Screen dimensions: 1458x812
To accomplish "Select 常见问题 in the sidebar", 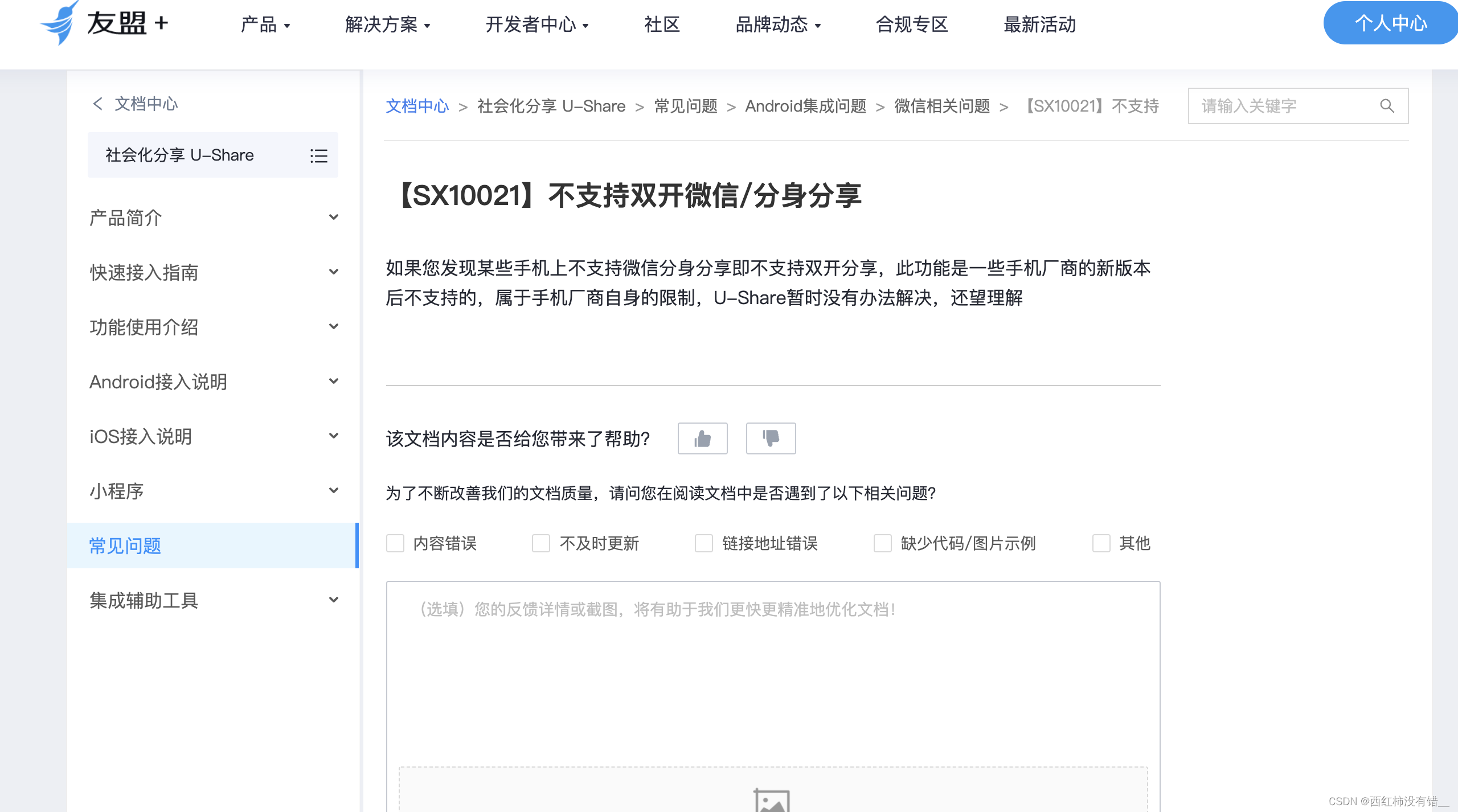I will 125,546.
